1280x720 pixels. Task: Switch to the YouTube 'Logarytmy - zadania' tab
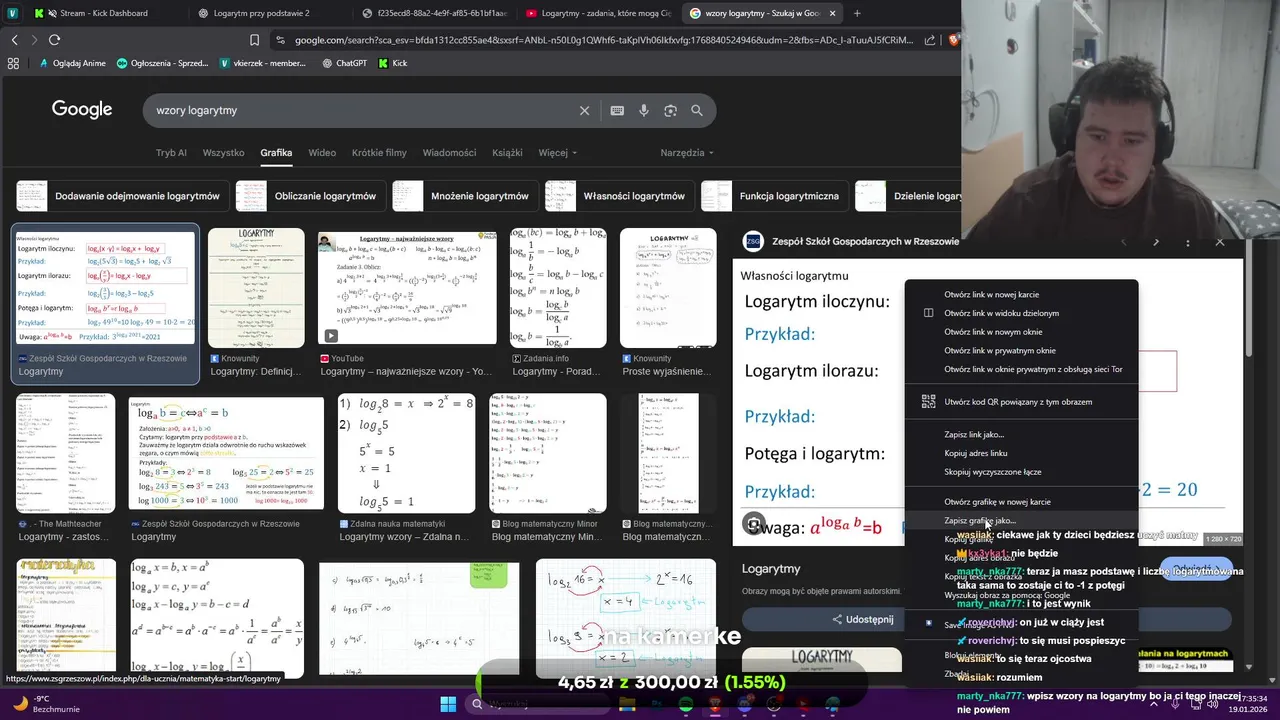point(598,13)
